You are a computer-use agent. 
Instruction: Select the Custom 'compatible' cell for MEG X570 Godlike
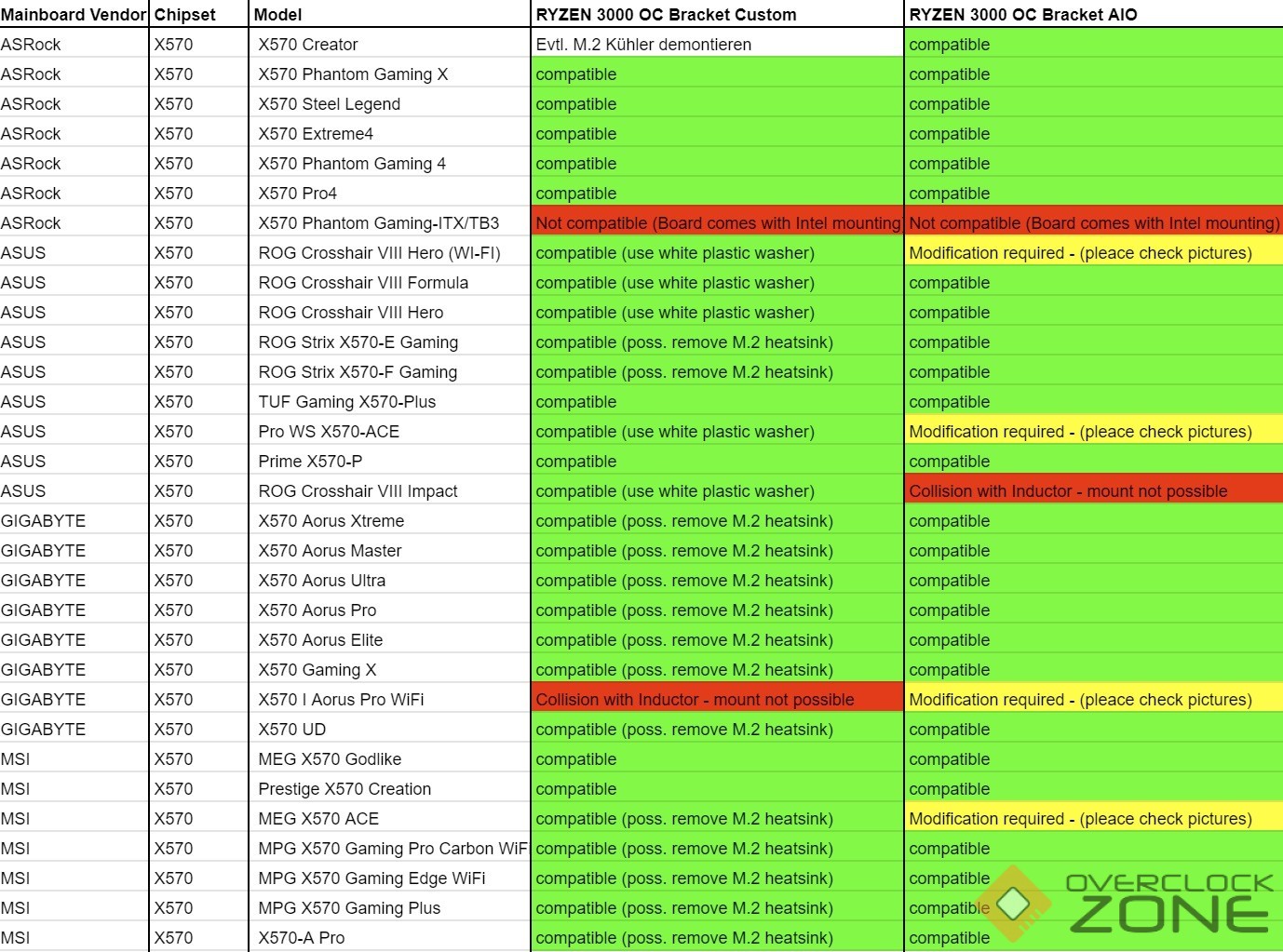coord(717,758)
